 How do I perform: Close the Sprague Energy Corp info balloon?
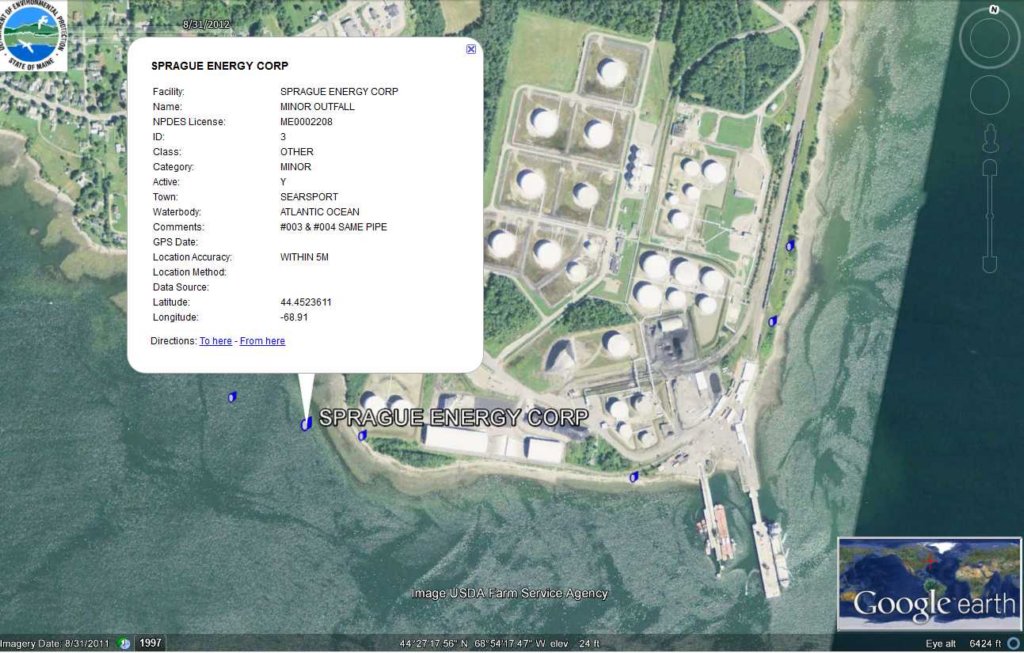coord(471,49)
